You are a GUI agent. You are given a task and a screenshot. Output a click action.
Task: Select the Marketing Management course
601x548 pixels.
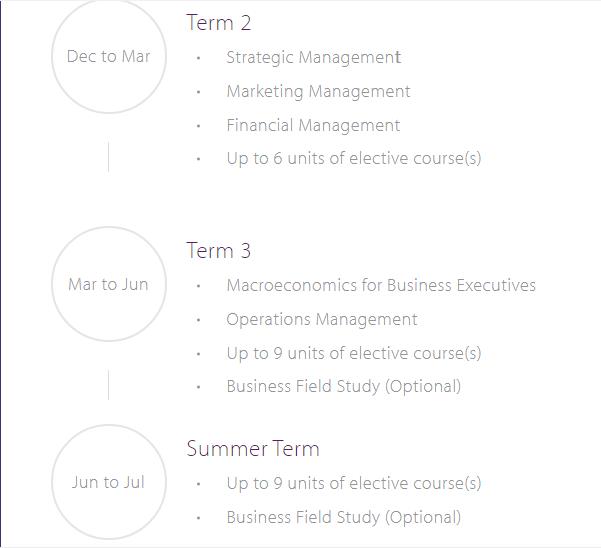click(x=318, y=92)
